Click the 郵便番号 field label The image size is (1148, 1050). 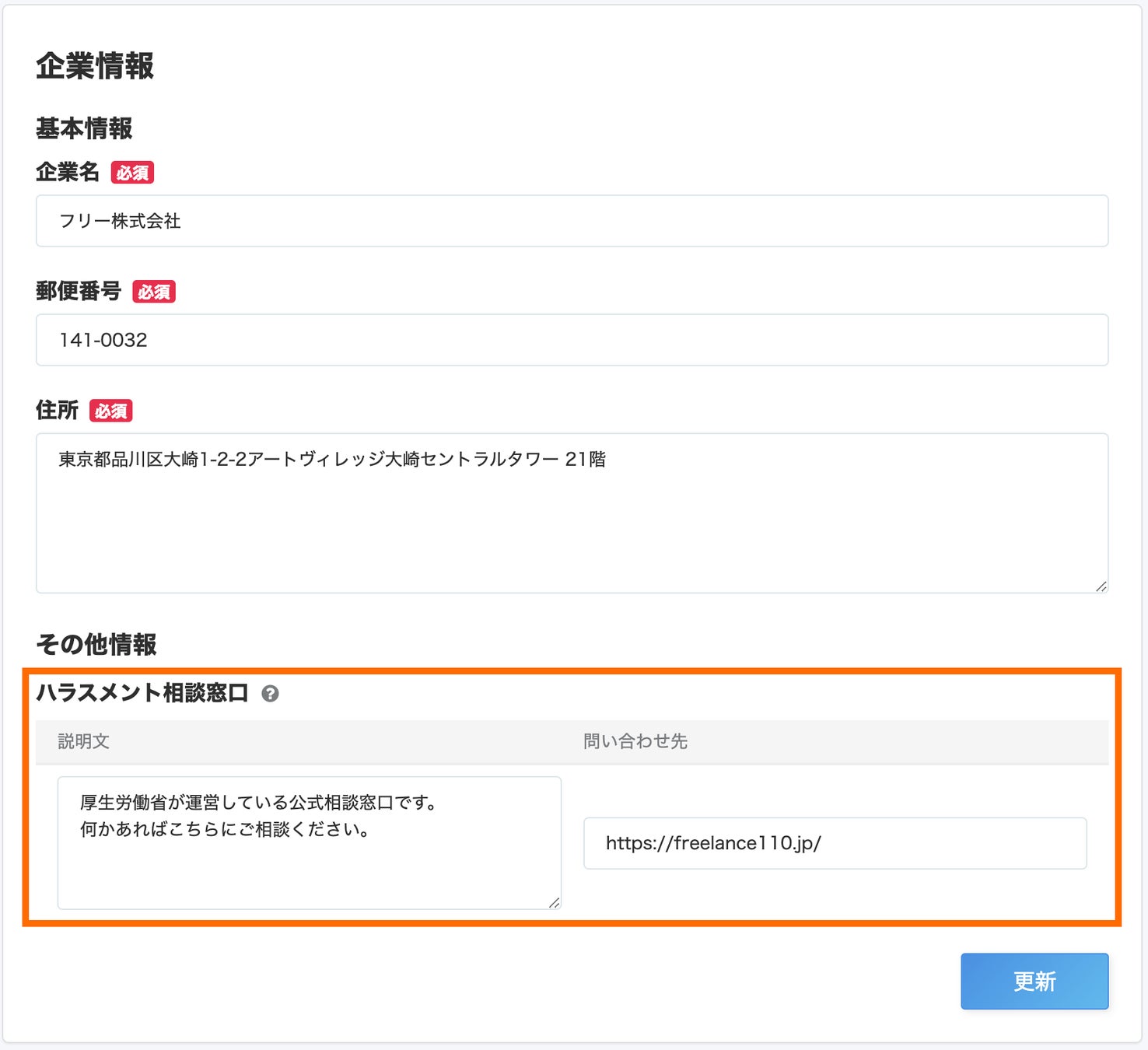[79, 291]
